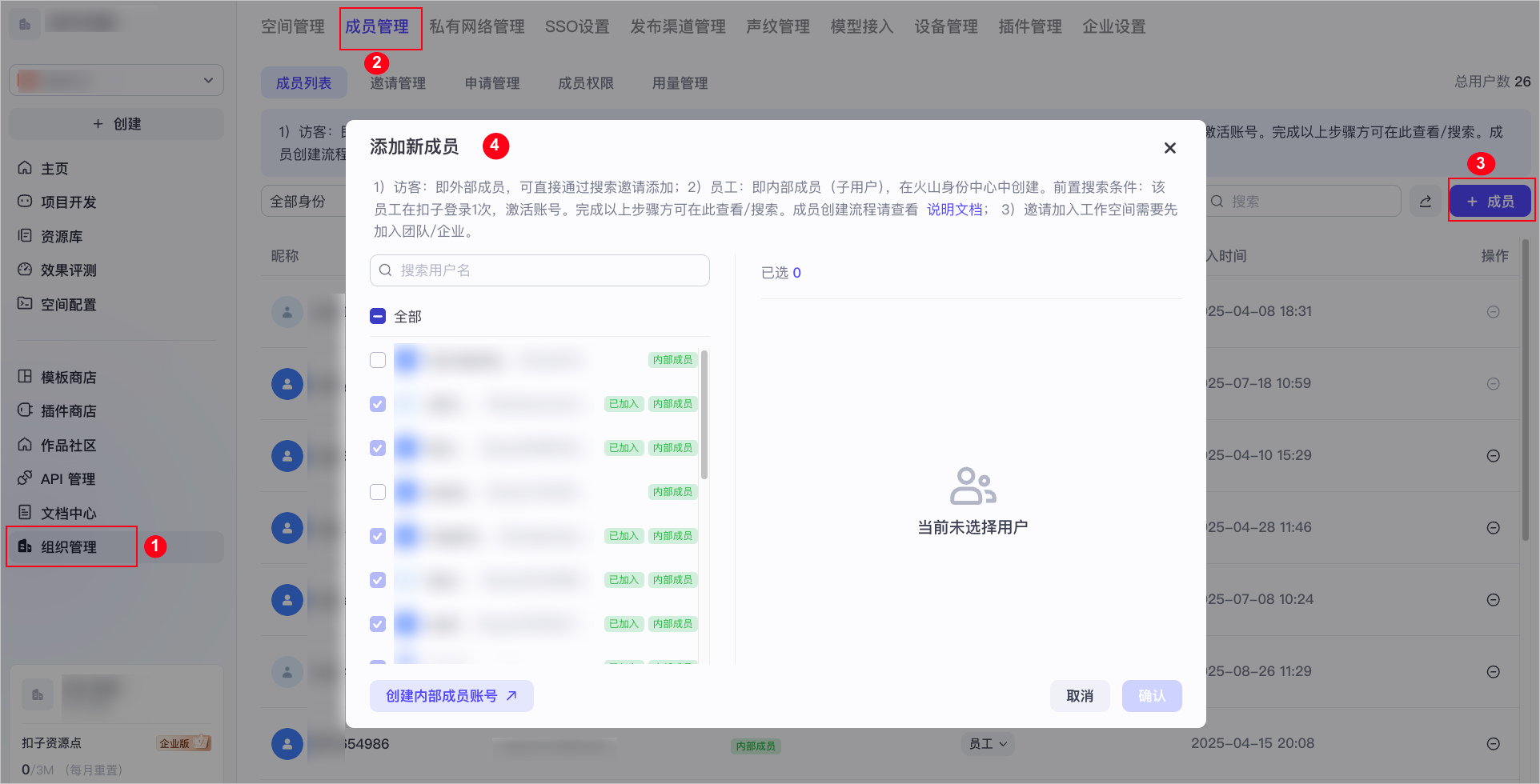This screenshot has width=1540, height=784.
Task: Tick the first unchecked member checkbox in the dialog
Action: pyautogui.click(x=378, y=360)
